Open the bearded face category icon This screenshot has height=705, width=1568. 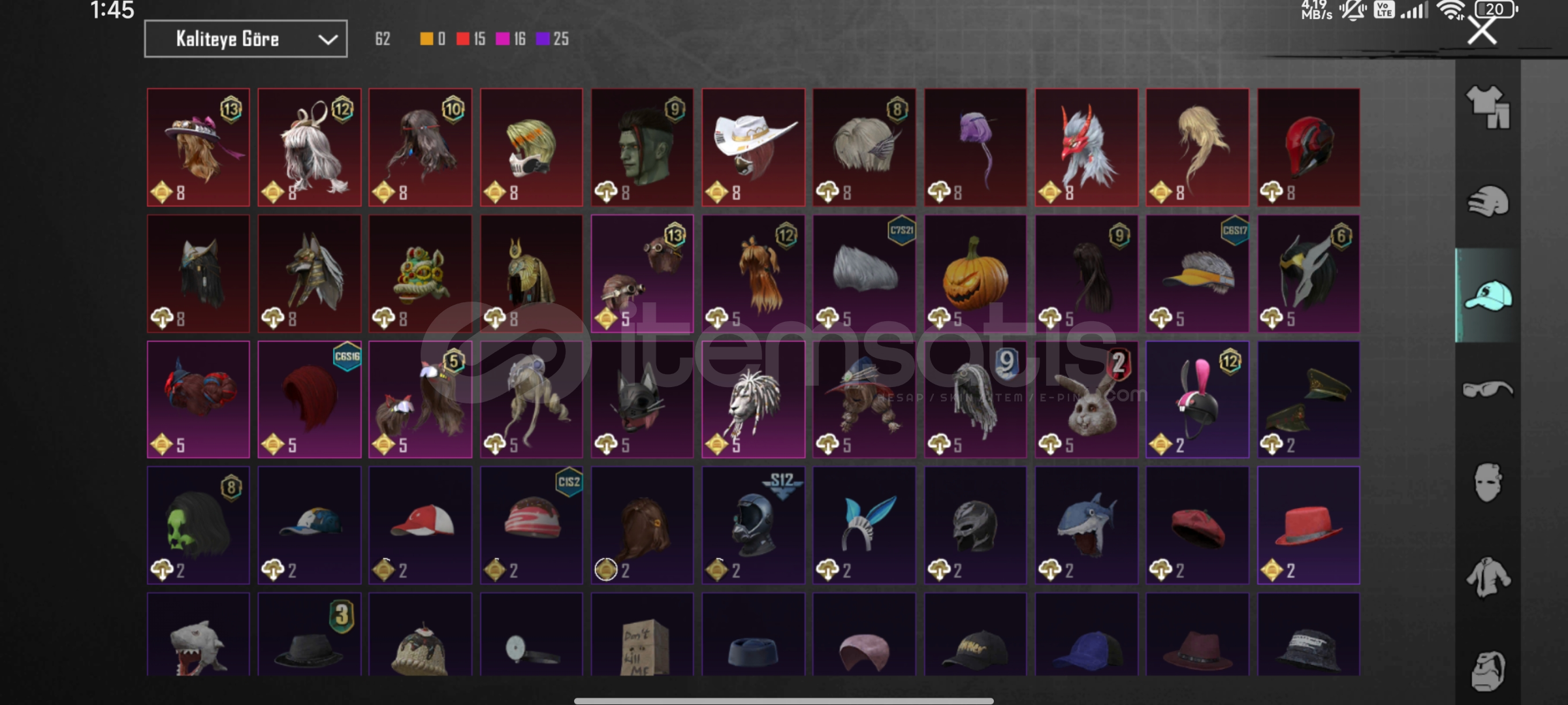[x=1487, y=671]
